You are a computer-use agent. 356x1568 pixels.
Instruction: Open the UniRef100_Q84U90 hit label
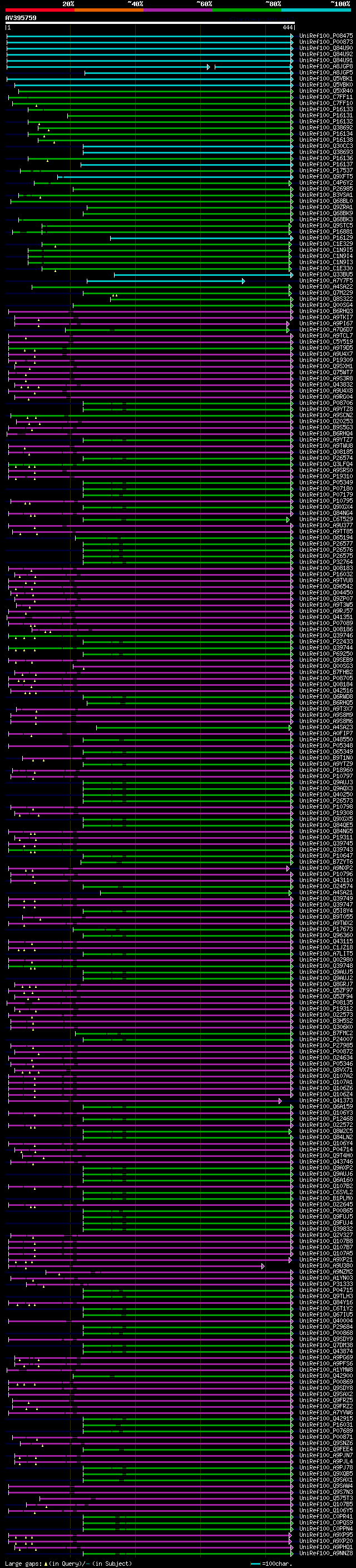(x=326, y=48)
